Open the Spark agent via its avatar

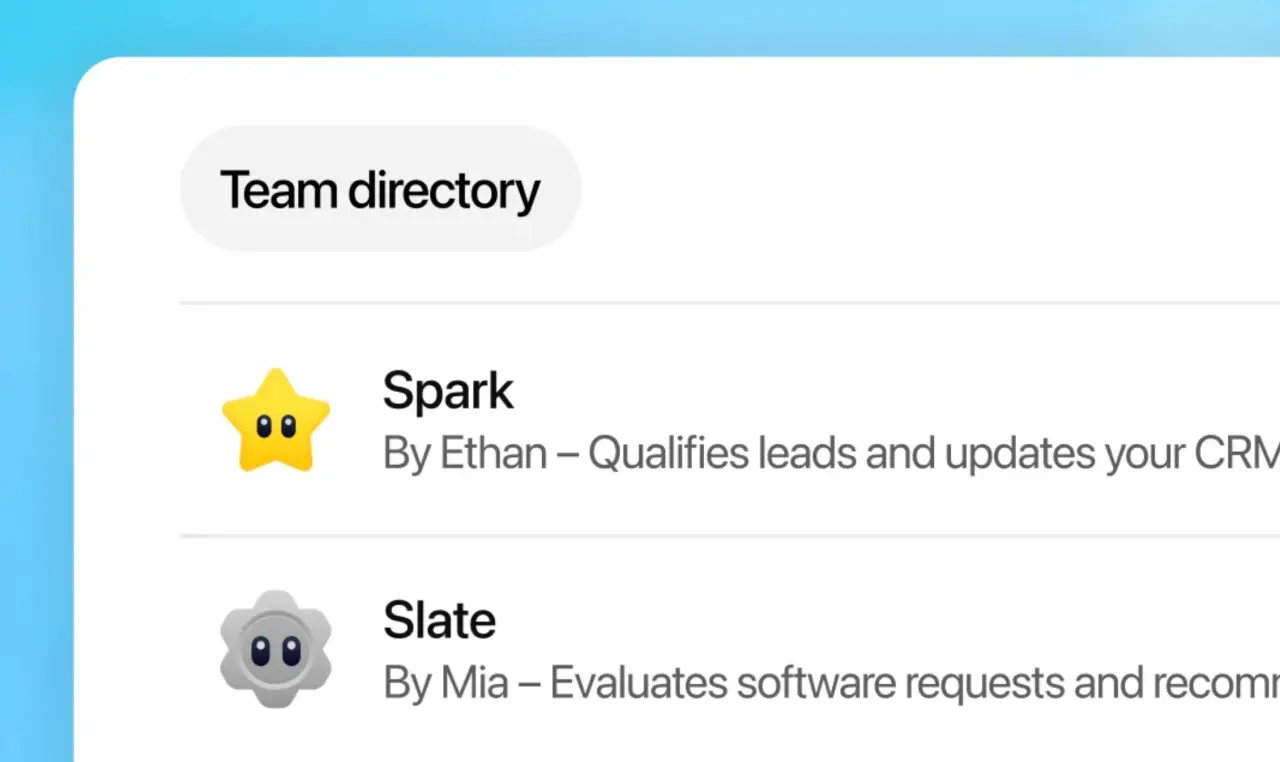pyautogui.click(x=276, y=418)
